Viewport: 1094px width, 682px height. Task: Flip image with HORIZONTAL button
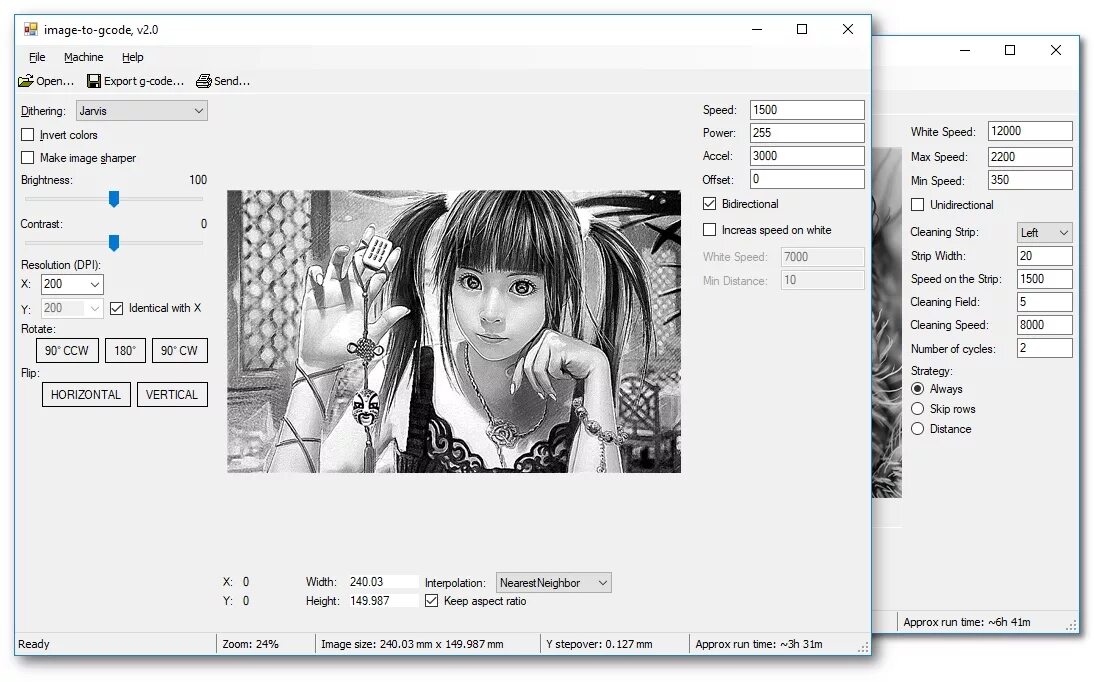(86, 394)
